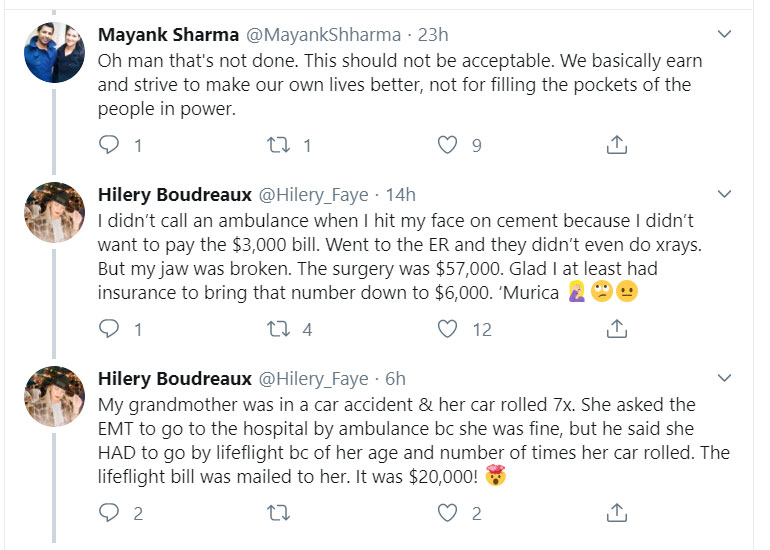This screenshot has width=770, height=550.
Task: View Mayank Sharma's profile picture
Action: point(54,53)
